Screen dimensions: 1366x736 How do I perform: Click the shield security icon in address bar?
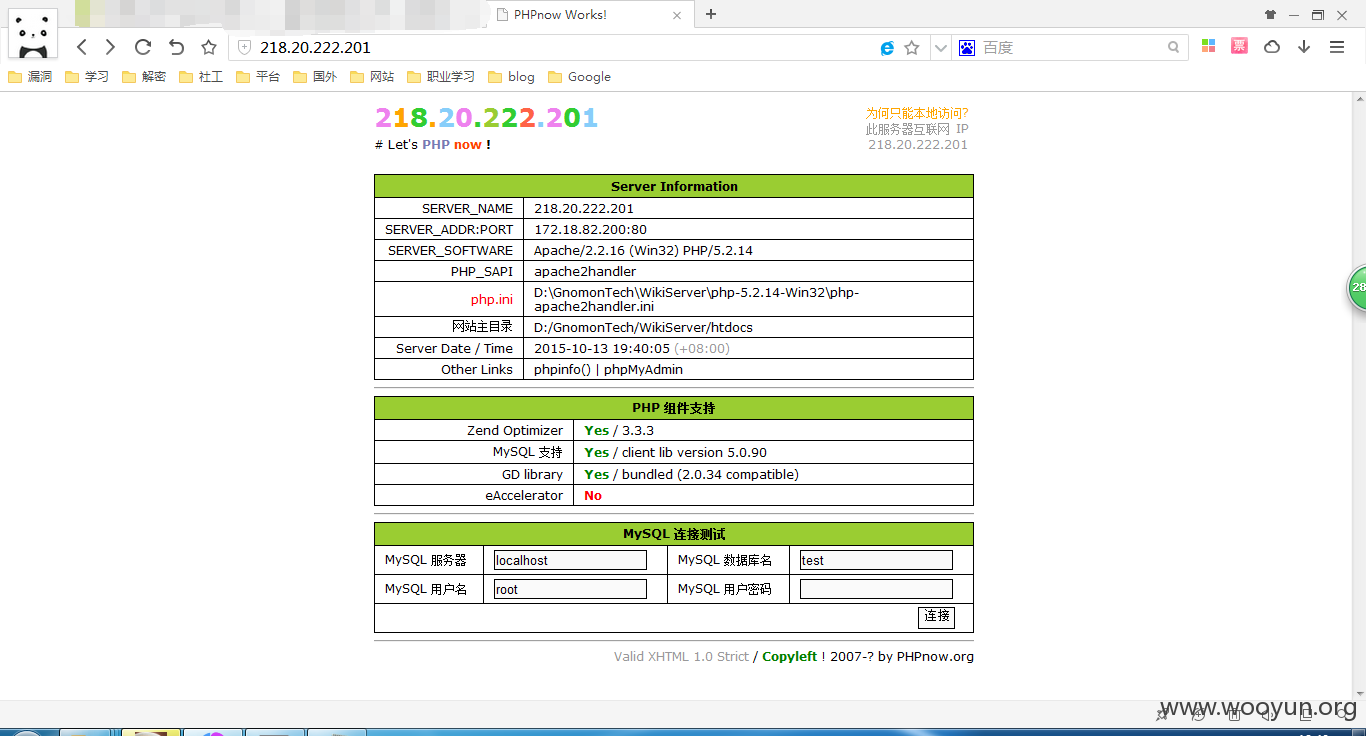point(244,47)
